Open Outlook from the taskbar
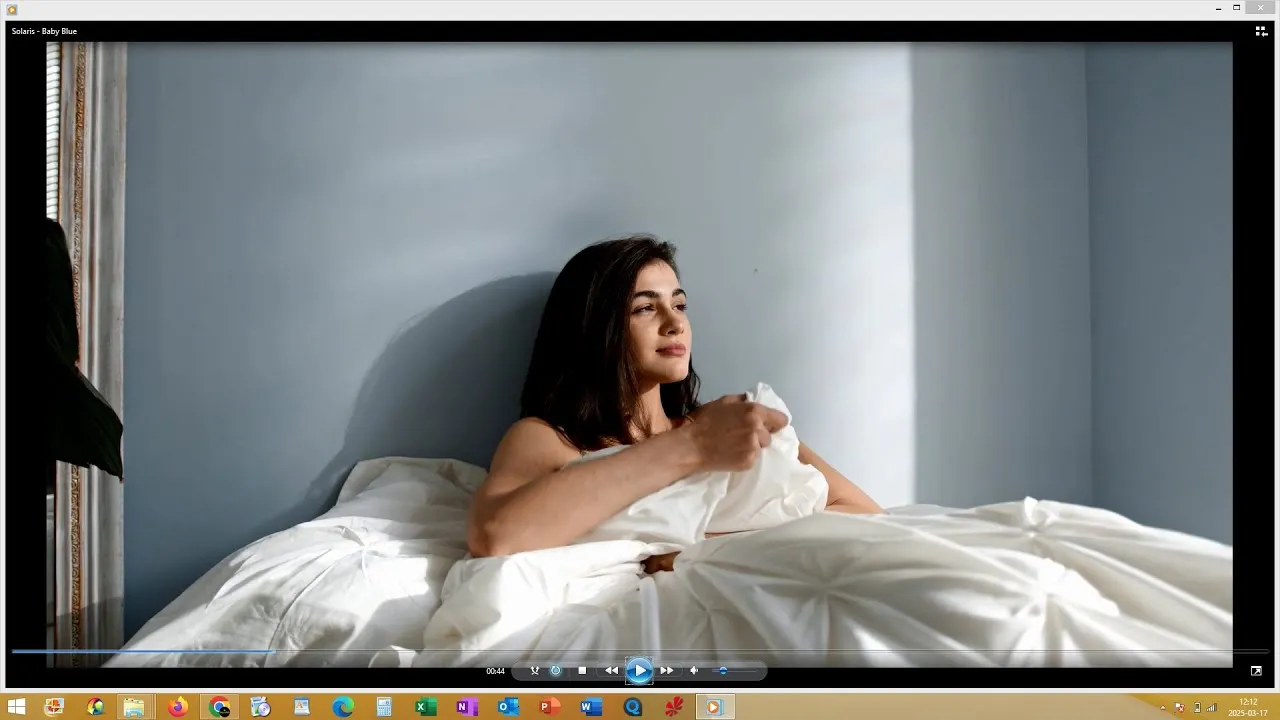The image size is (1280, 720). click(x=508, y=707)
